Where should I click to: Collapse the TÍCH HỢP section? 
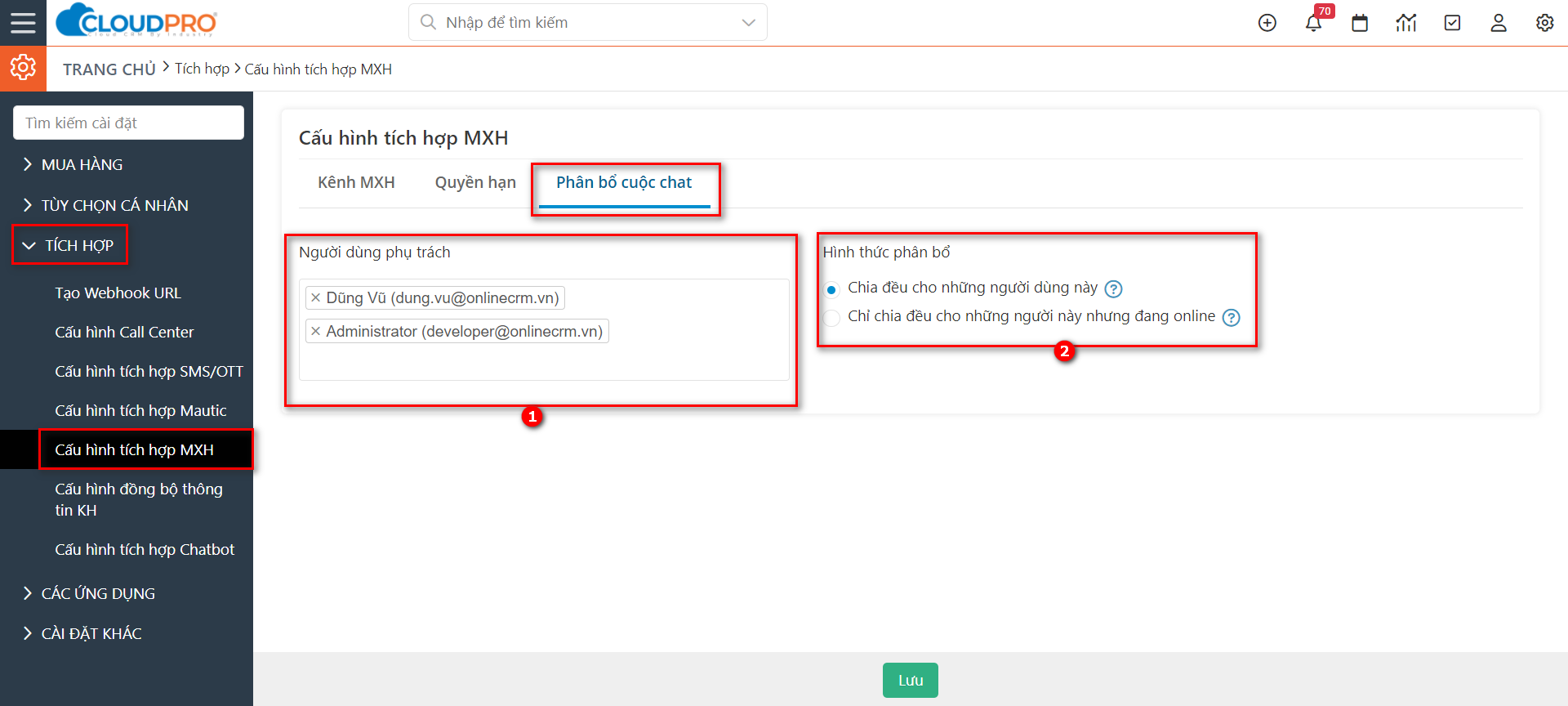pos(70,245)
